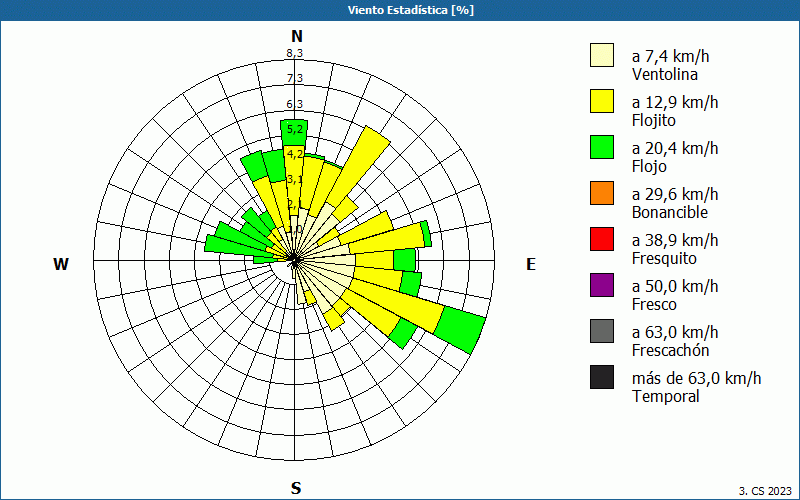The height and width of the screenshot is (500, 800).
Task: Click the 'a 12,9 km/h' legend text
Action: [x=675, y=102]
